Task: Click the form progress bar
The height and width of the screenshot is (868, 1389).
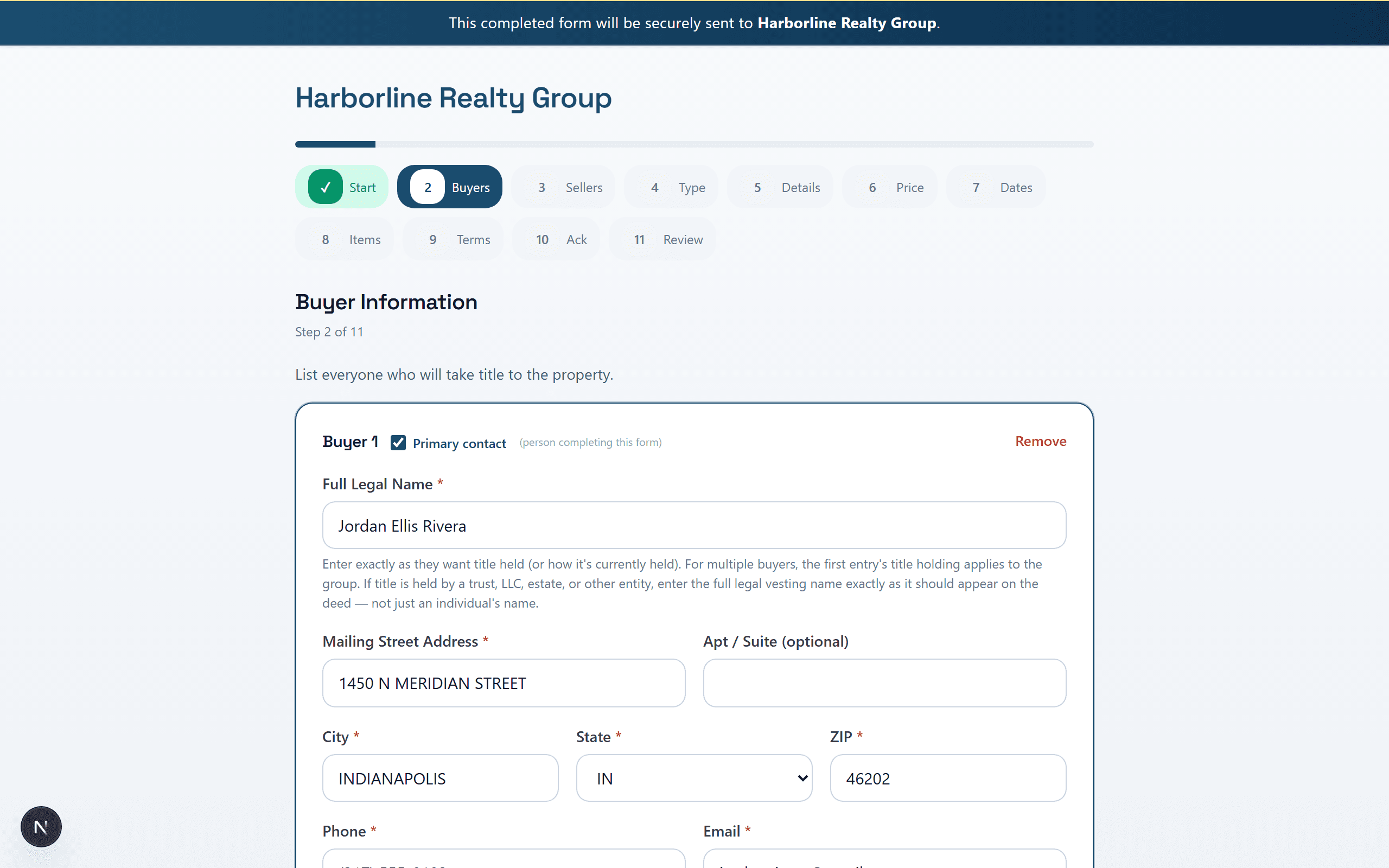Action: pos(694,144)
